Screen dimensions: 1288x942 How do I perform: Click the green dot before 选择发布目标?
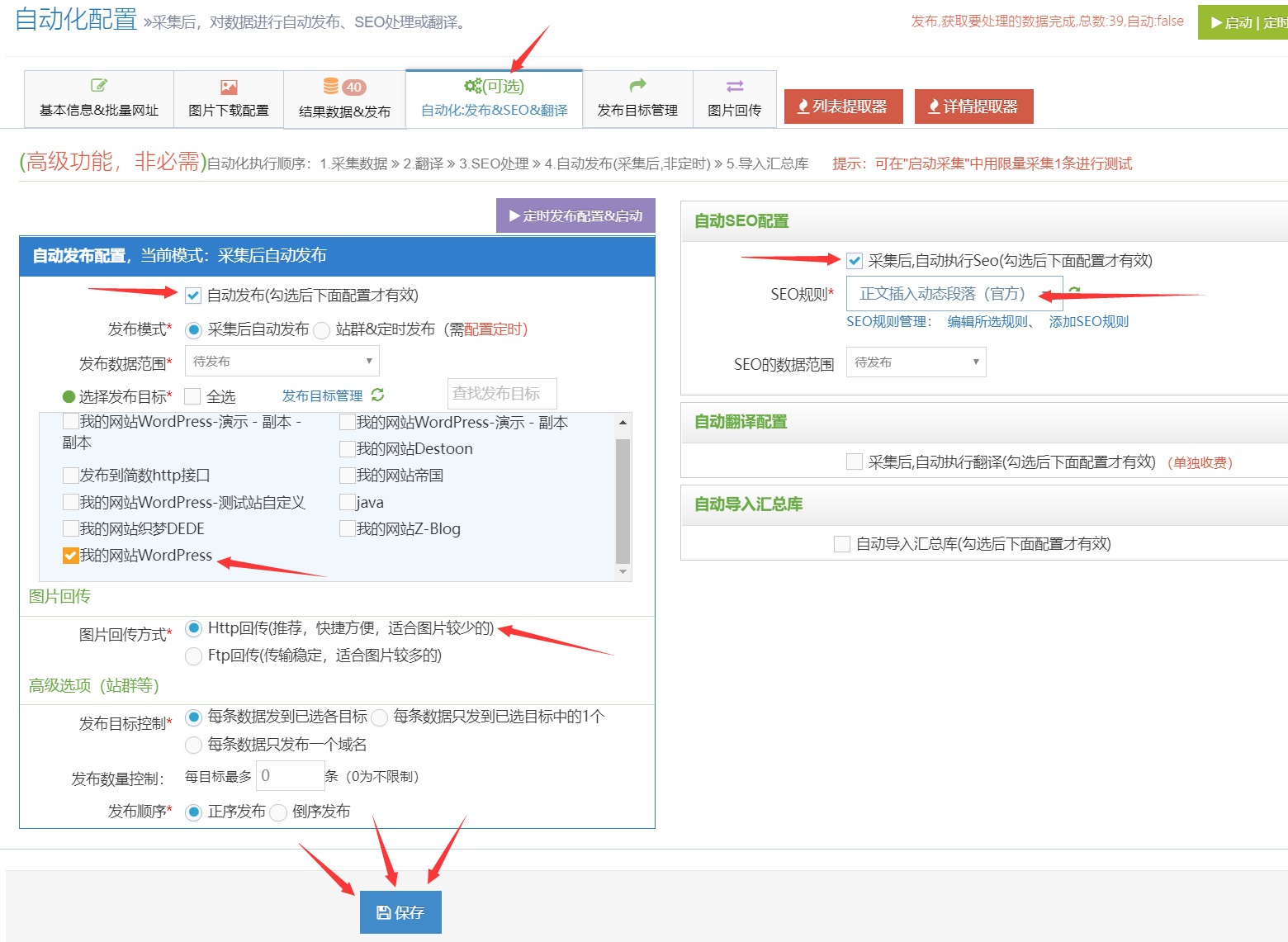69,396
